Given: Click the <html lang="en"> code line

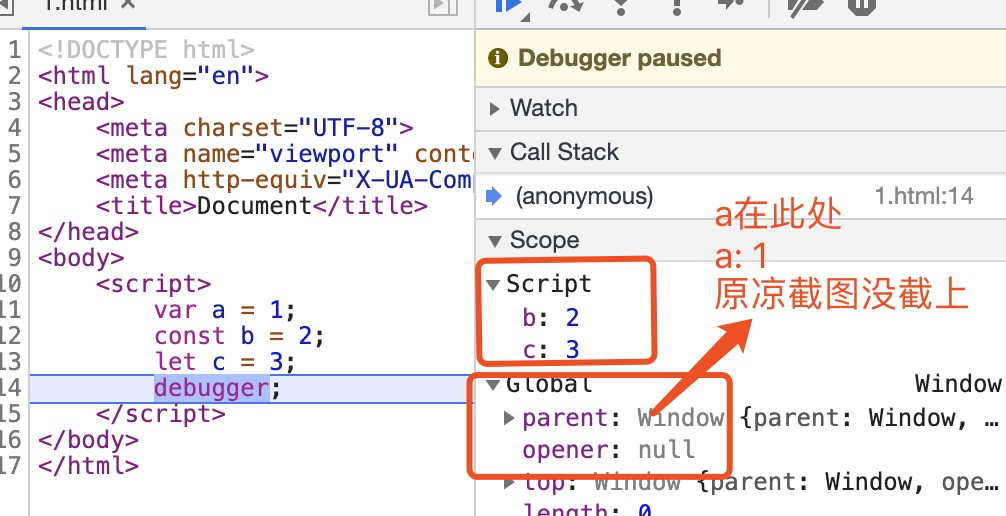Looking at the screenshot, I should click(153, 76).
